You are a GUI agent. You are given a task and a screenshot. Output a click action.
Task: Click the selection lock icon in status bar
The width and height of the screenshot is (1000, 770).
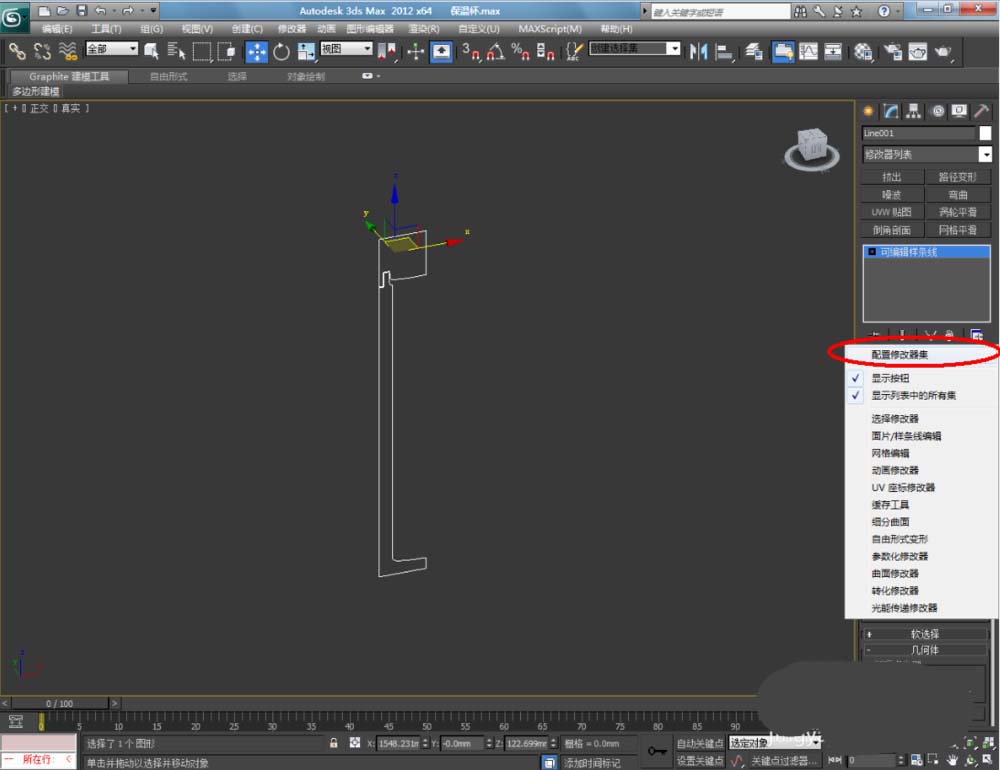334,744
